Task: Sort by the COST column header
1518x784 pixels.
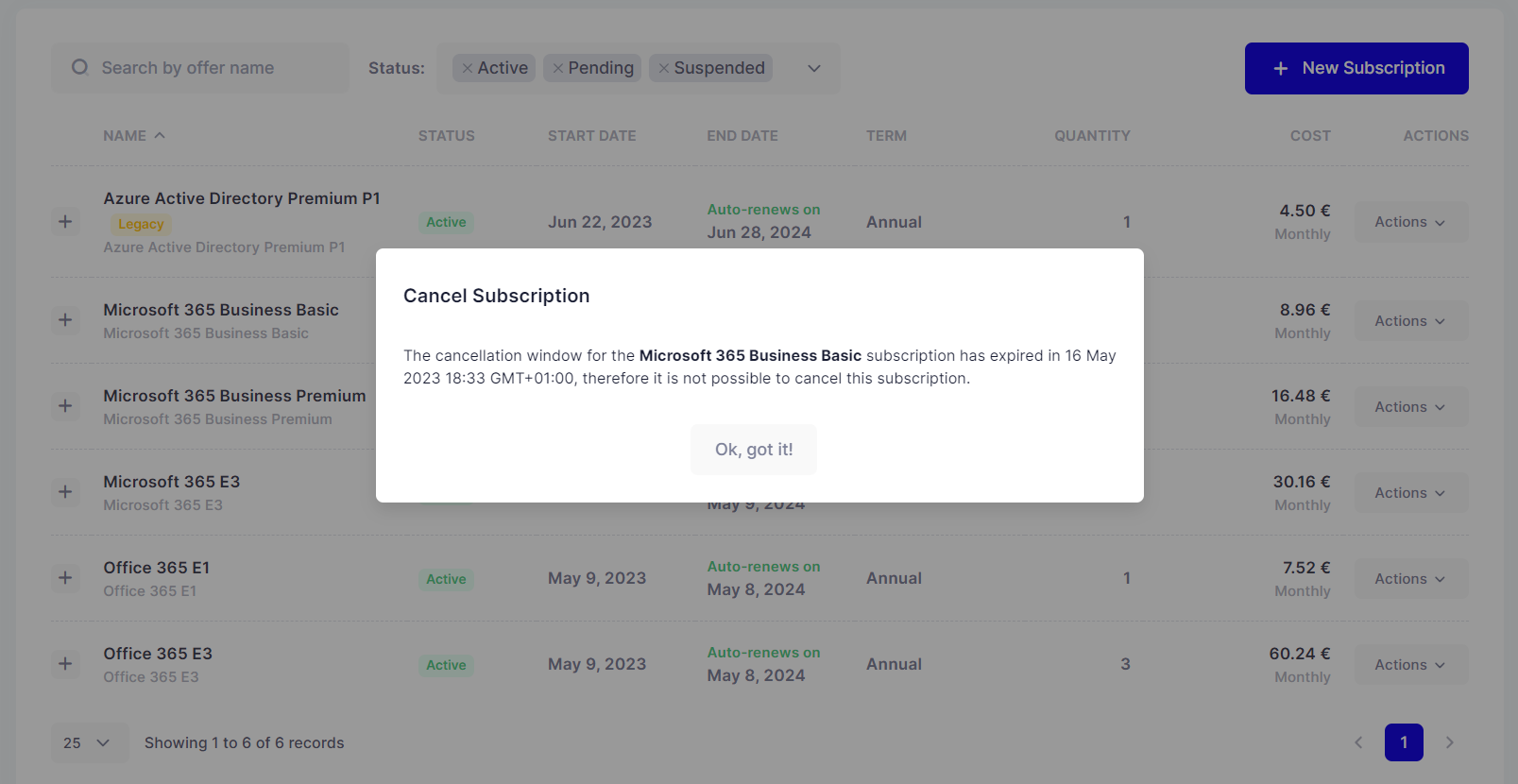Action: [x=1310, y=136]
